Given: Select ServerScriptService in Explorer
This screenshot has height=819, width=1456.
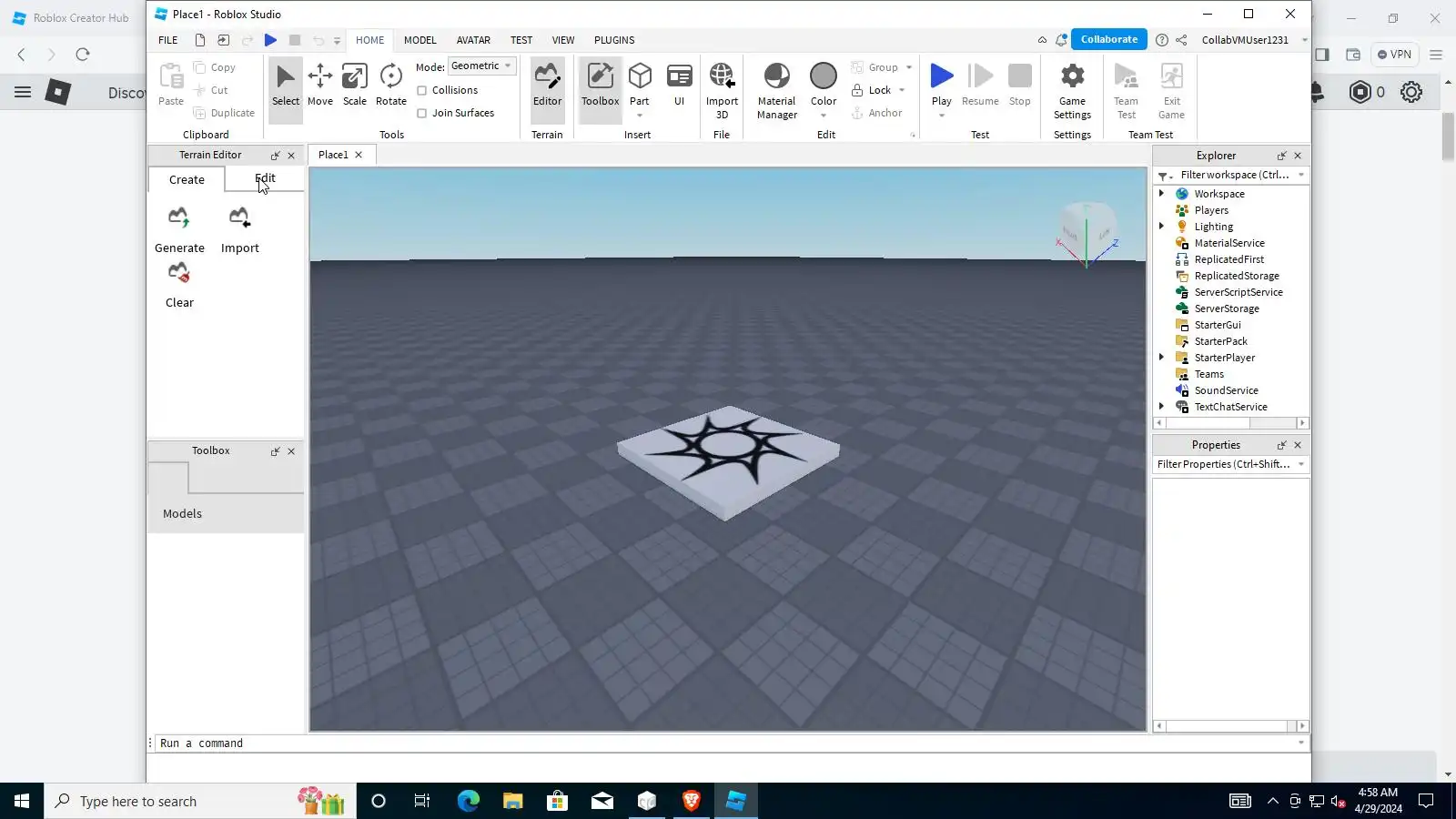Looking at the screenshot, I should tap(1239, 292).
